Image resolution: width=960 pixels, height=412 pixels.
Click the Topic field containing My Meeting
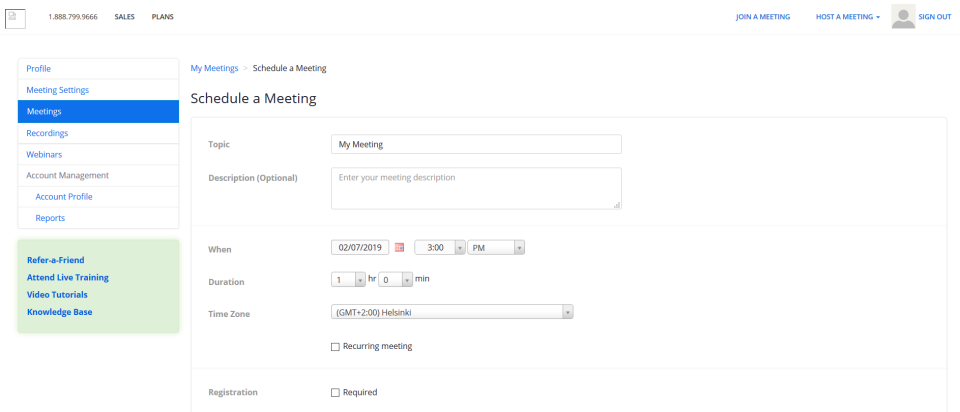[x=476, y=144]
